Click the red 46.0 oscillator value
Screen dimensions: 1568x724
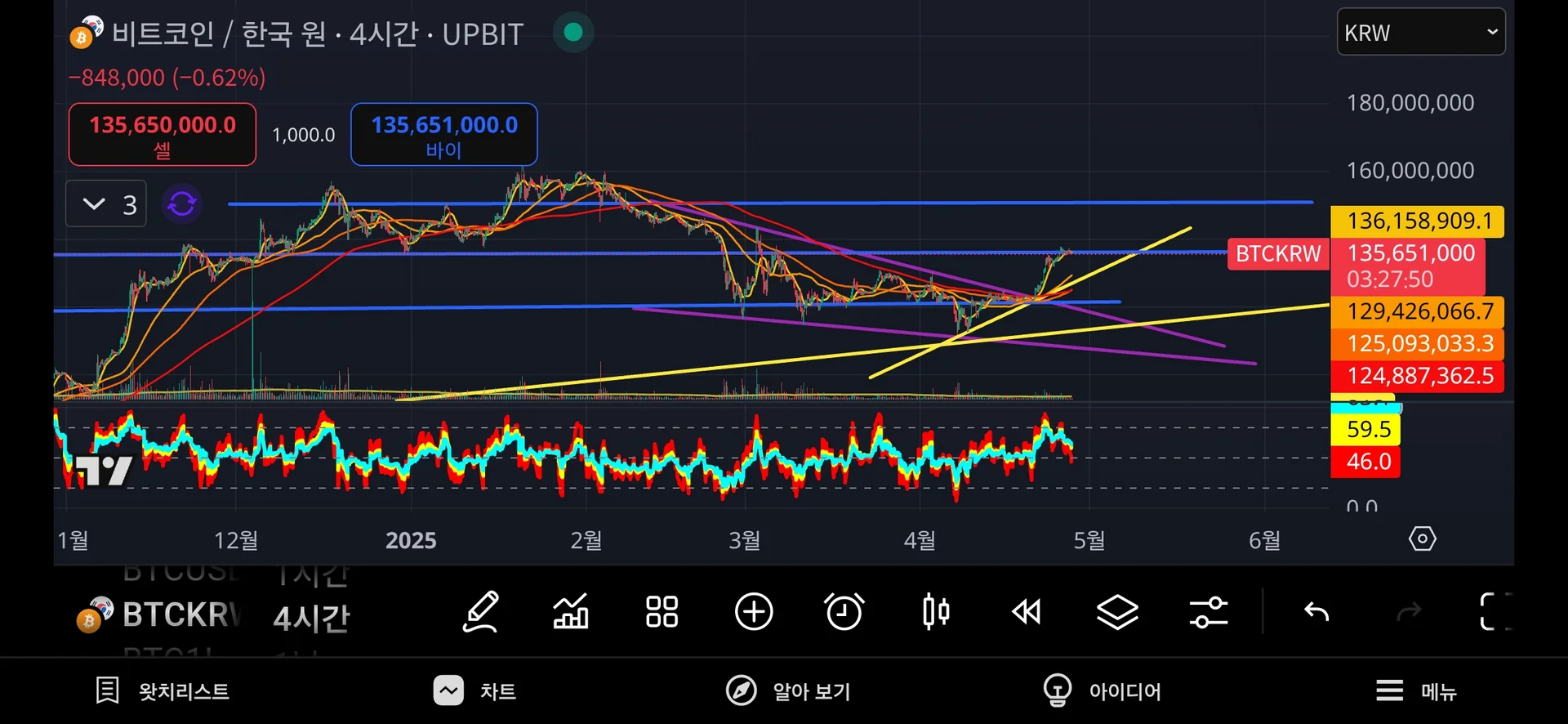tap(1365, 462)
